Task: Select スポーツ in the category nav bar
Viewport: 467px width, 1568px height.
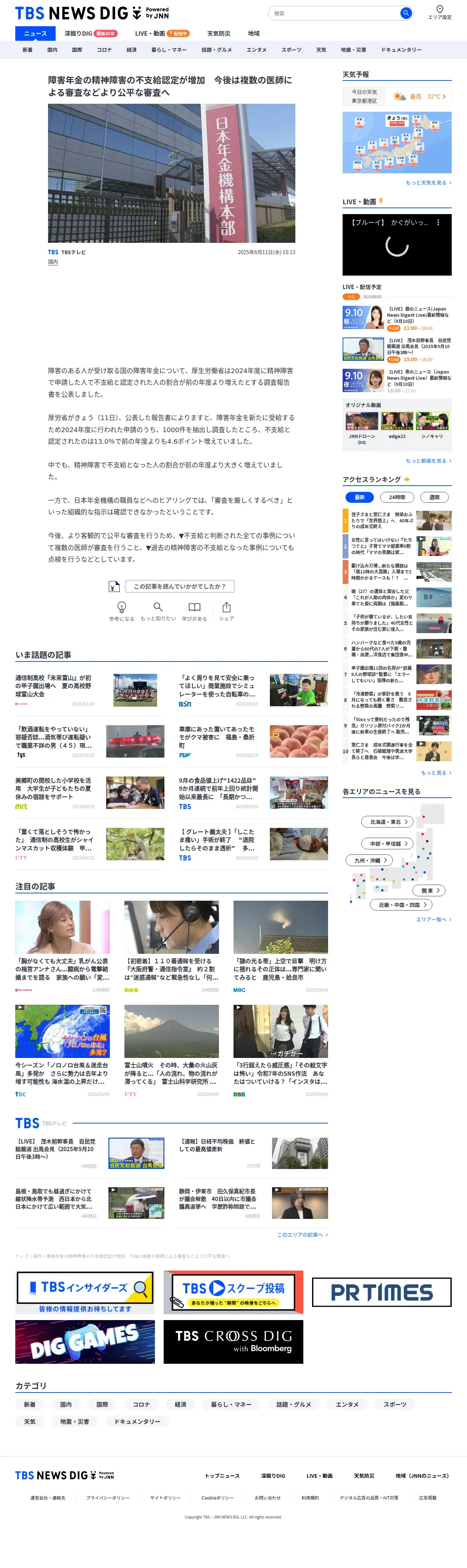Action: [291, 50]
